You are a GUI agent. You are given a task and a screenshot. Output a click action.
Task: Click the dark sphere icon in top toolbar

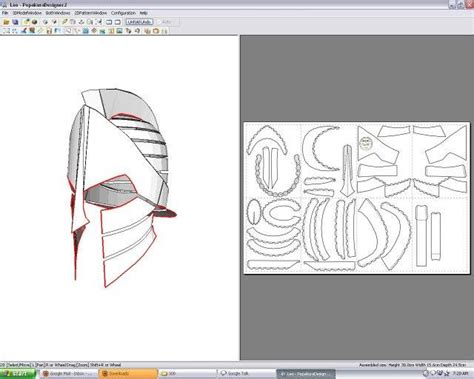[x=34, y=22]
